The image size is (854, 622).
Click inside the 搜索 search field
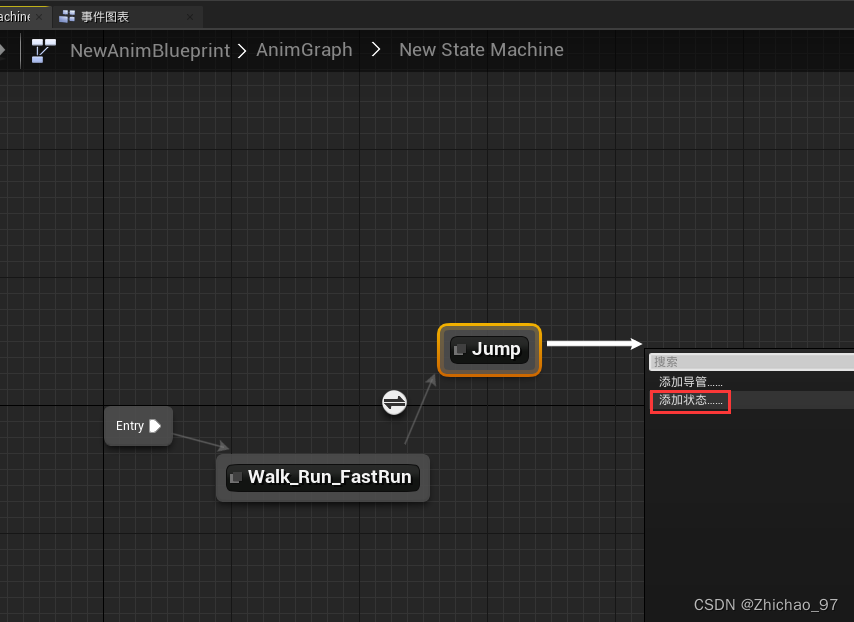click(750, 361)
